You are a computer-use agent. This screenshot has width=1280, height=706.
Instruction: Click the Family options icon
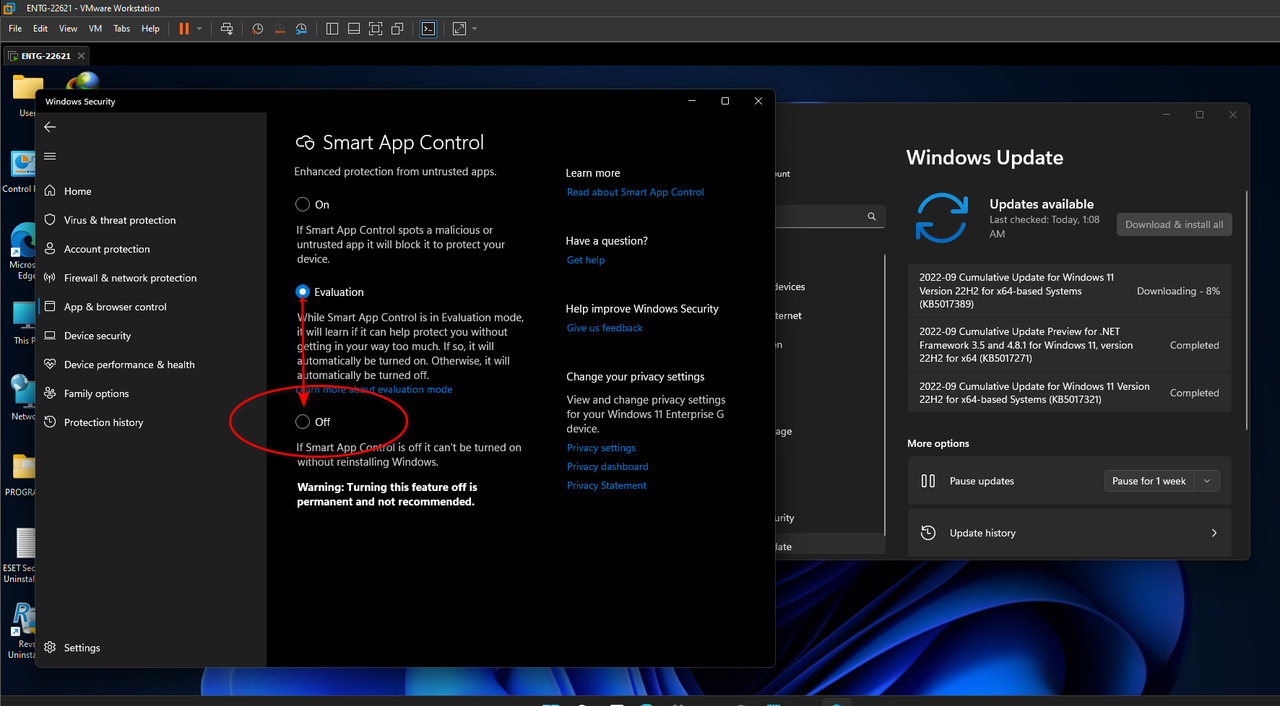[x=50, y=394]
